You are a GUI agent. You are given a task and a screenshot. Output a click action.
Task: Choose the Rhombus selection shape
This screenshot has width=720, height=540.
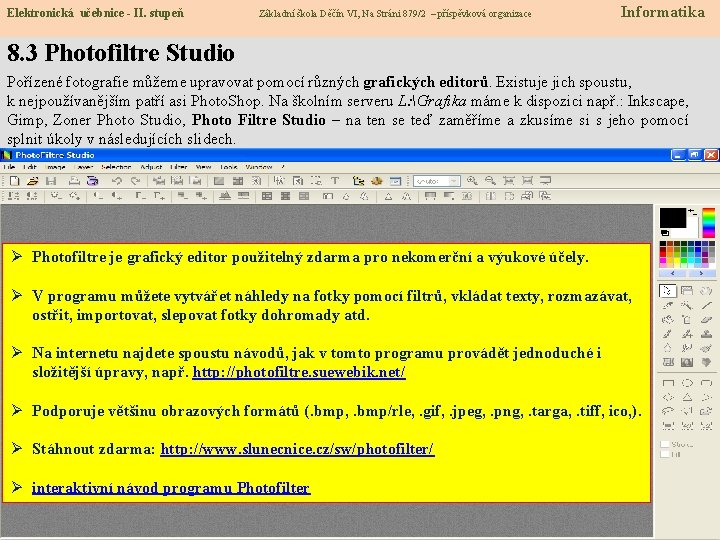pyautogui.click(x=669, y=397)
